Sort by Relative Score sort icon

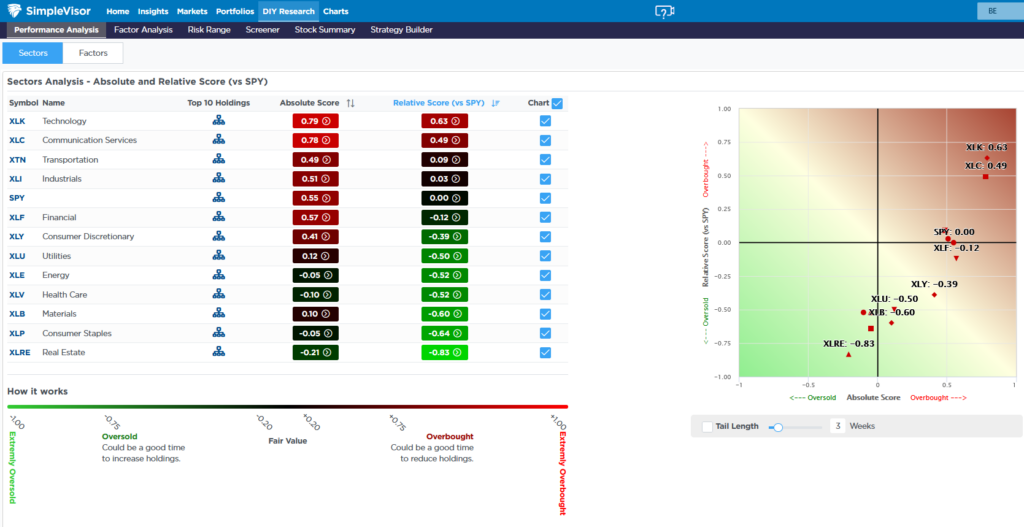tap(495, 103)
